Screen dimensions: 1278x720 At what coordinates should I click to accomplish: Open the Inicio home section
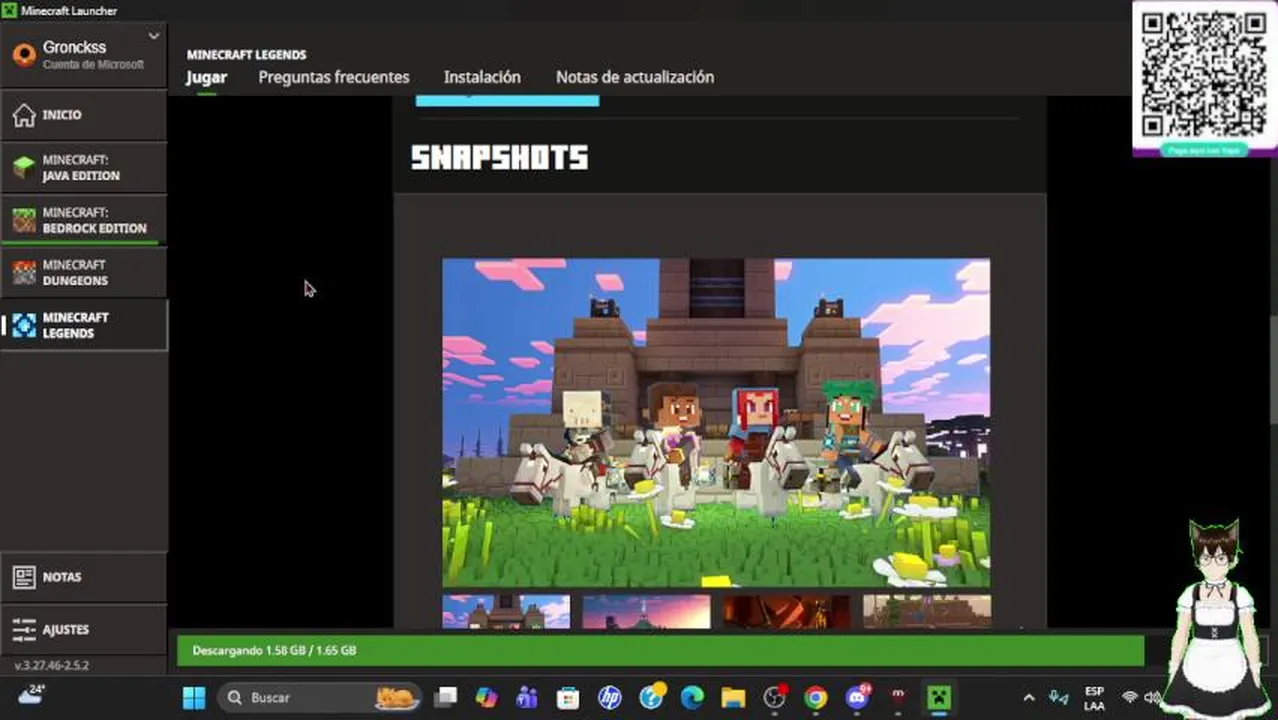tap(83, 115)
